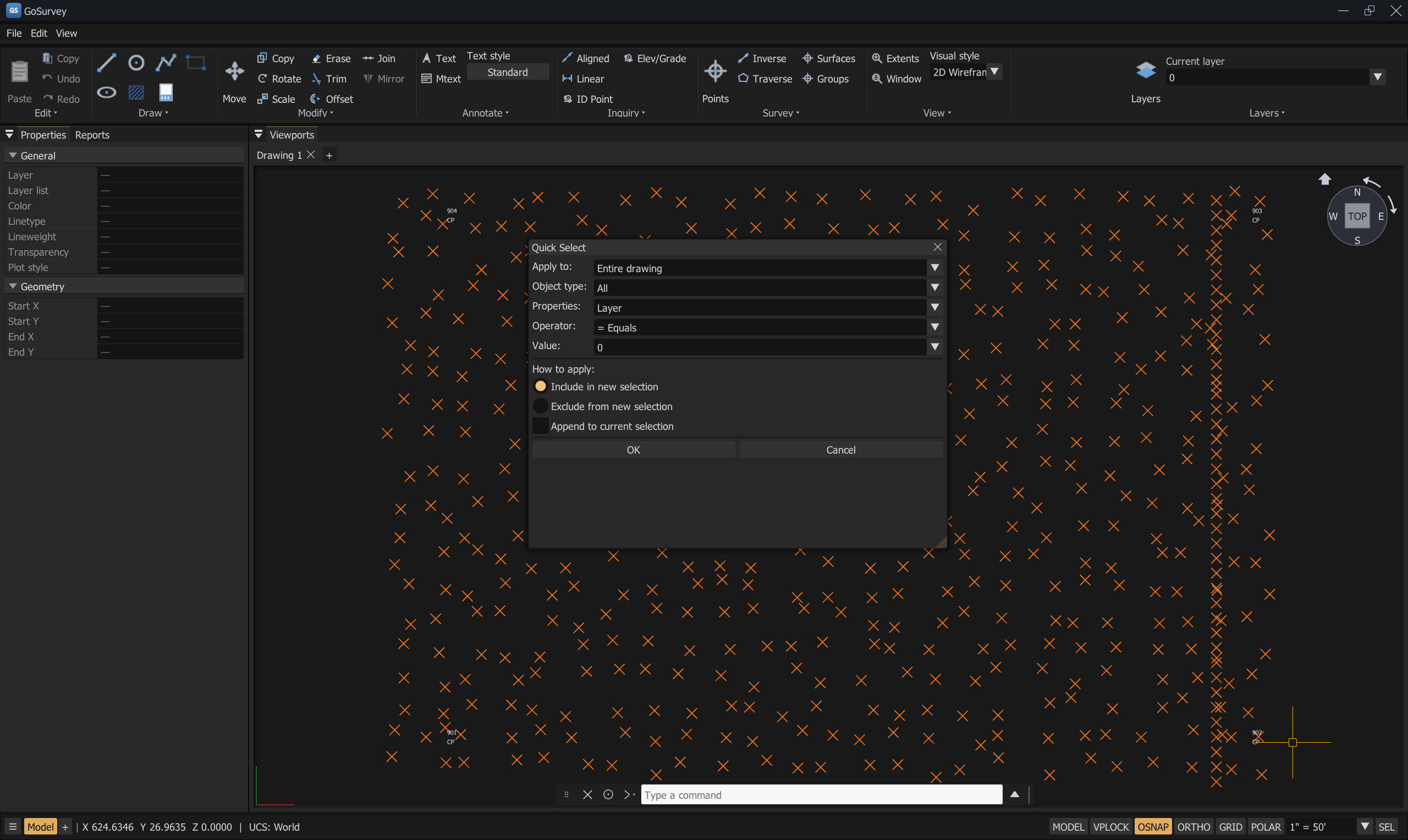
Task: Click the Zoom Extents tool
Action: (895, 58)
